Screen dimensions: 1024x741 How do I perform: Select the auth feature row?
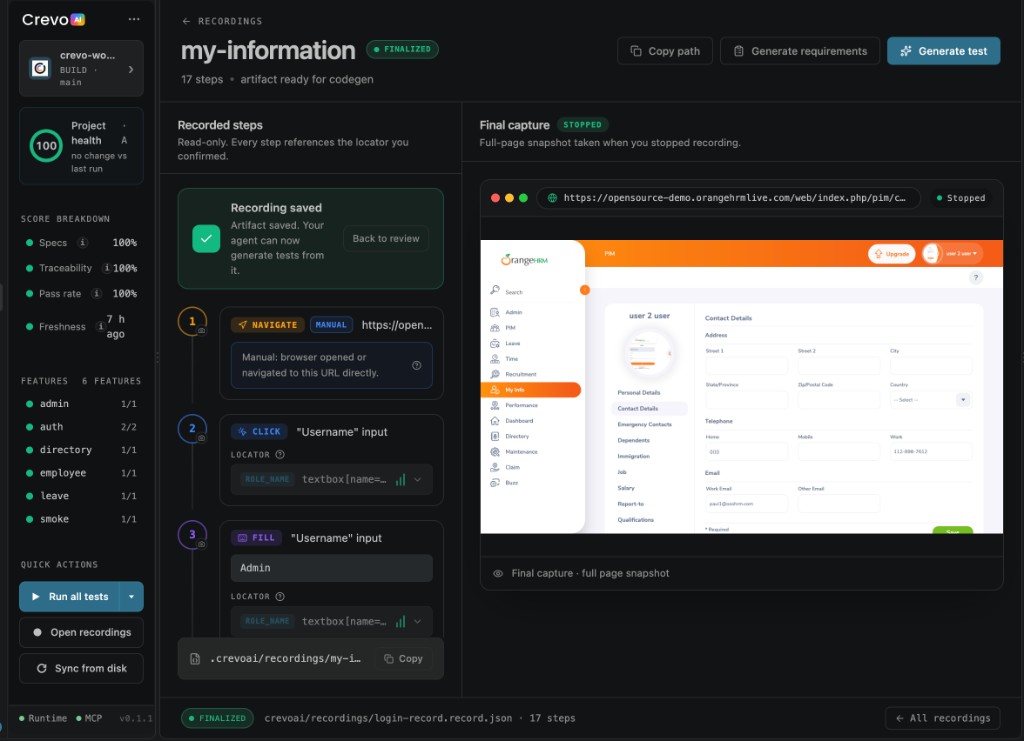coord(81,426)
